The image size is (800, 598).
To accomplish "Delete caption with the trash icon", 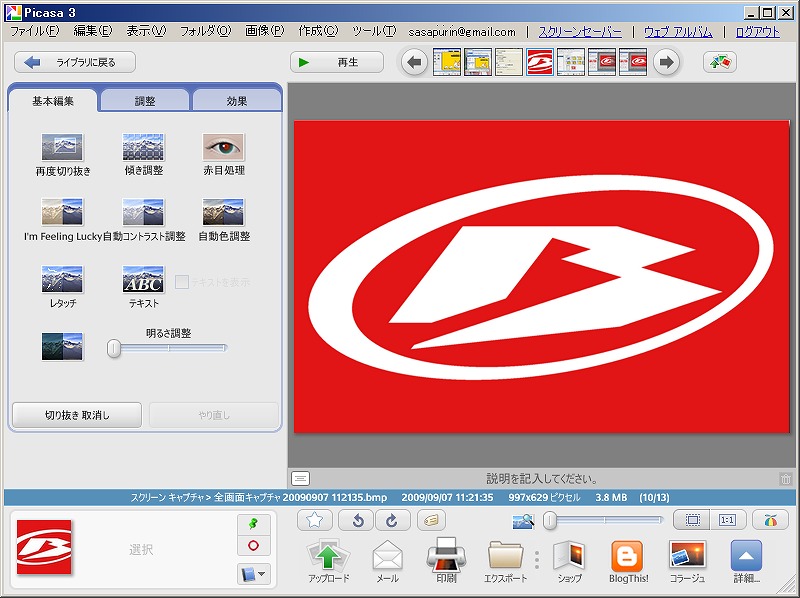I will coord(786,479).
